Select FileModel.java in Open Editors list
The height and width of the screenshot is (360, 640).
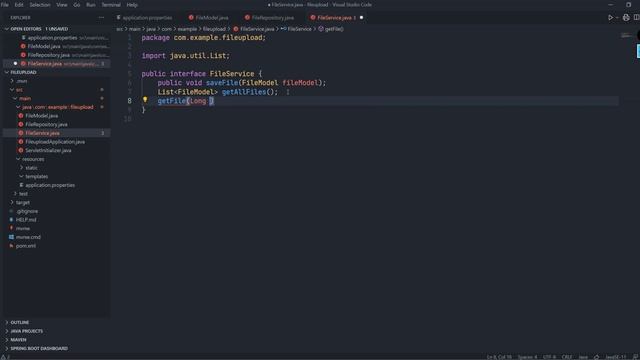[x=56, y=47]
